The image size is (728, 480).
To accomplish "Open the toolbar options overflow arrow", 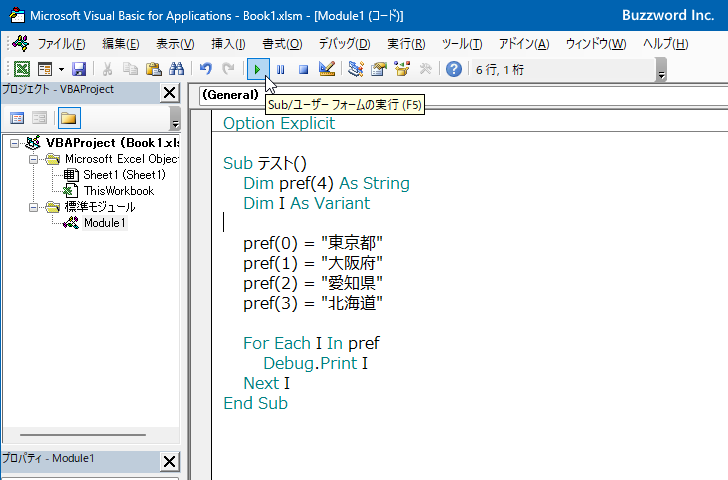I will [662, 70].
